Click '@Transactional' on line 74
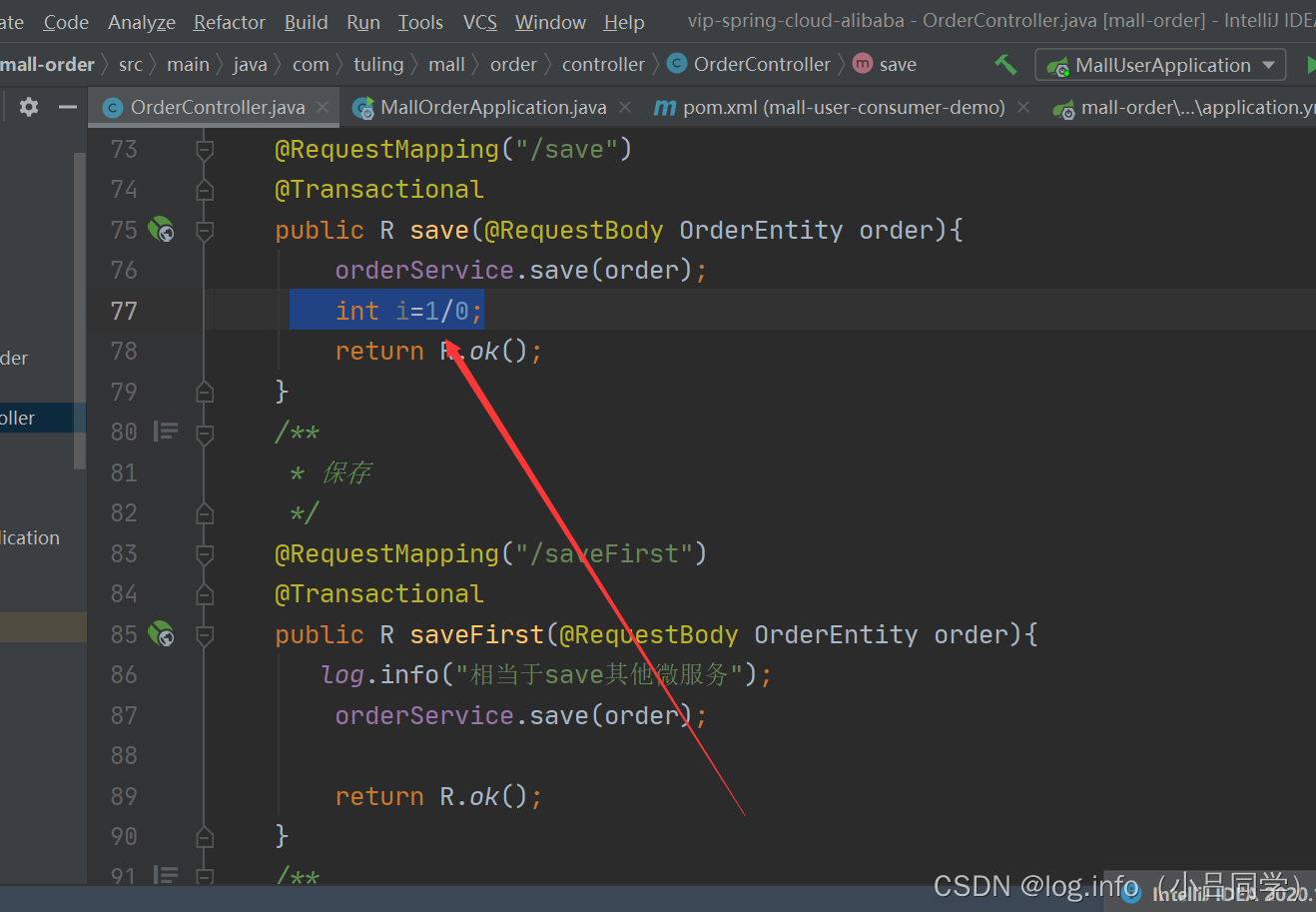Screen dimensions: 1316x912 click(379, 190)
